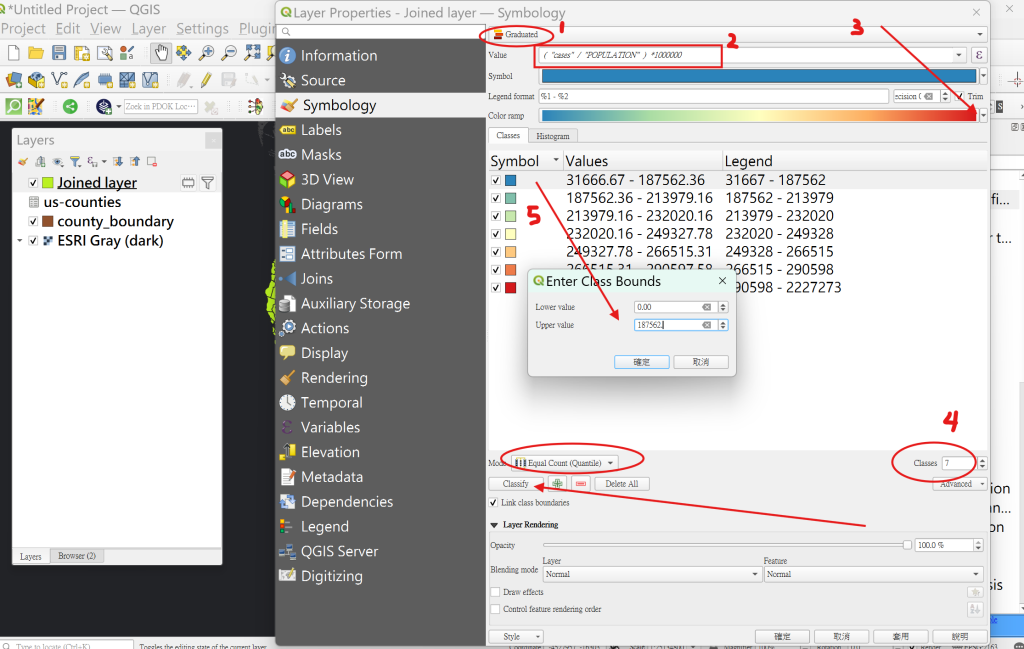This screenshot has height=649, width=1024.
Task: Toggle visibility of ESRI Gray (dark) layer
Action: coord(33,241)
